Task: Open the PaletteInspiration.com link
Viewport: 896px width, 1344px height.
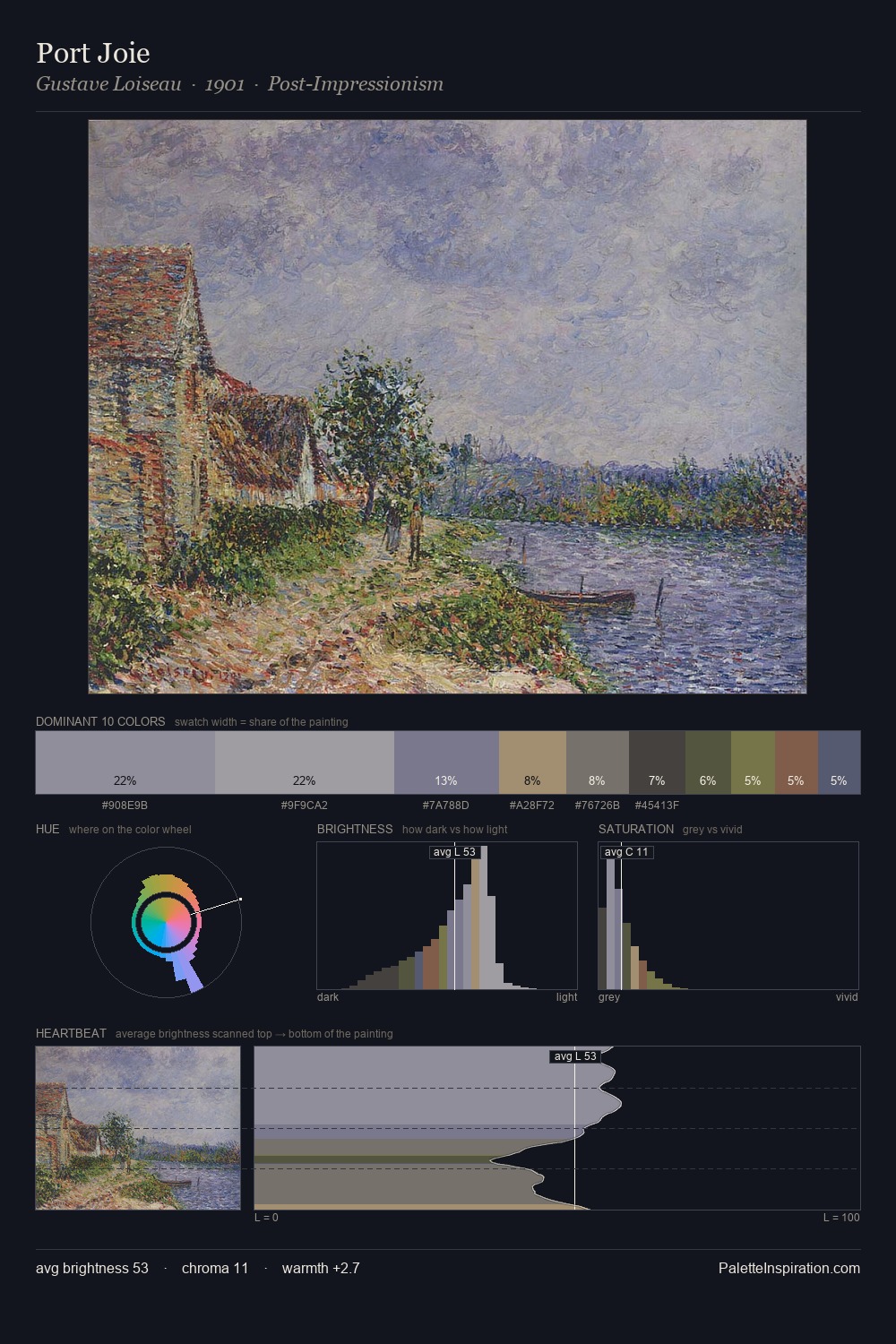Action: pyautogui.click(x=789, y=1268)
